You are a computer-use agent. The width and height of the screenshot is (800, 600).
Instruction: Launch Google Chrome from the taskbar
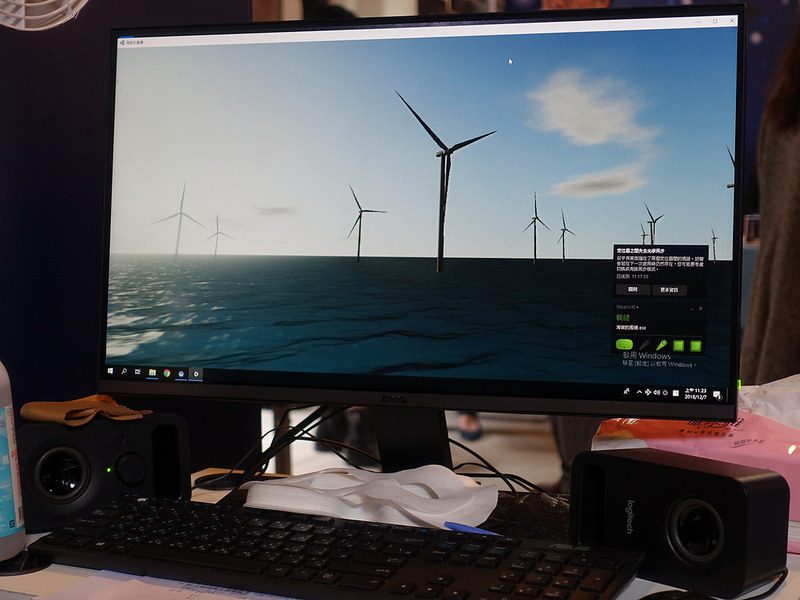[167, 373]
